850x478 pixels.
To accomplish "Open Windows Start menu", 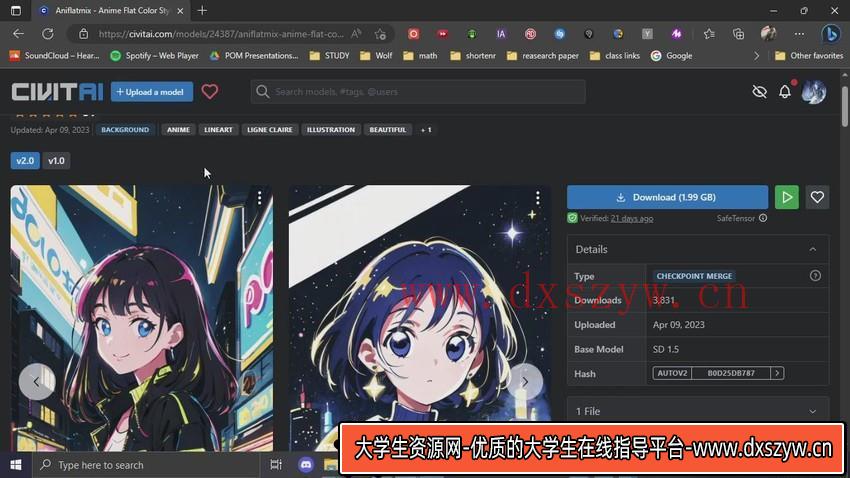I will pos(16,465).
